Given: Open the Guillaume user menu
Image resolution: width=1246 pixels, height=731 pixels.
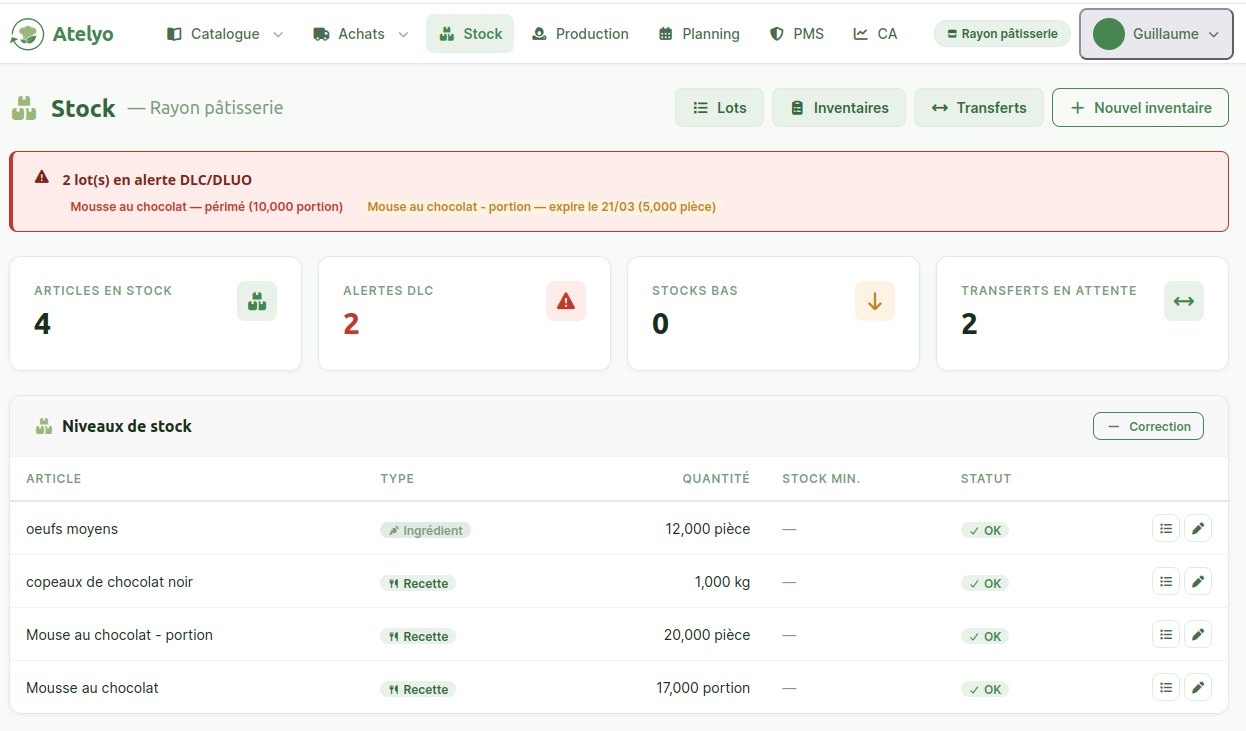Looking at the screenshot, I should pyautogui.click(x=1155, y=34).
